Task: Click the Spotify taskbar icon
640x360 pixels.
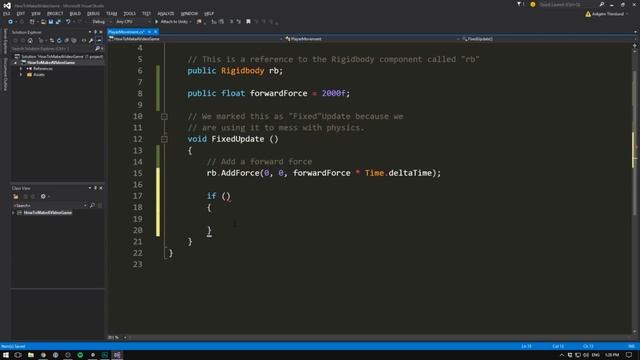Action: coord(80,355)
